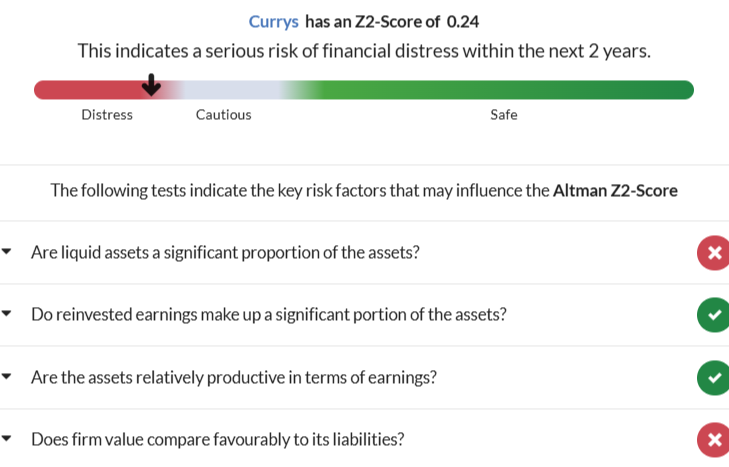This screenshot has width=729, height=467.
Task: Click the black arrow marker on score bar
Action: 151,86
